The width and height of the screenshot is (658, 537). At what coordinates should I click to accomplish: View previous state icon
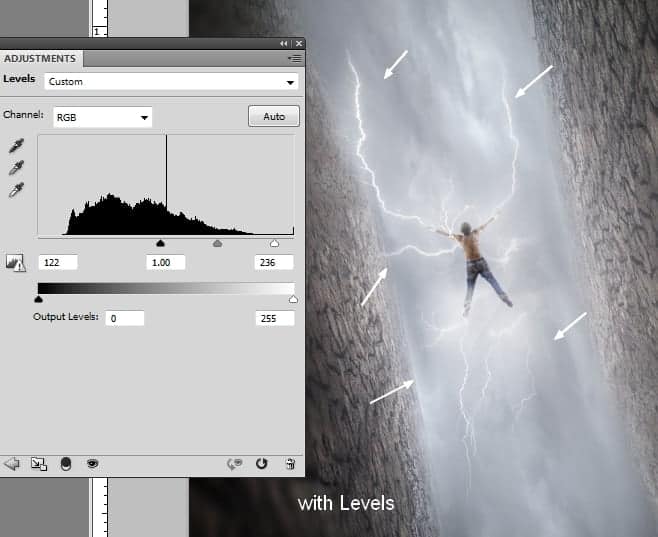[235, 464]
